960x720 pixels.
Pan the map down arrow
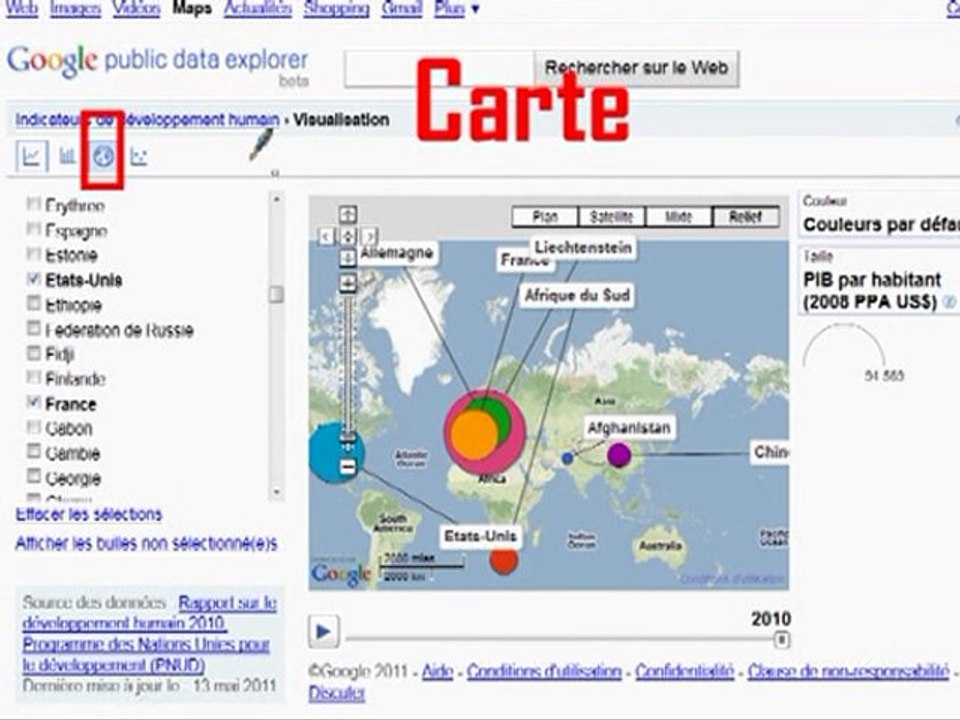348,258
